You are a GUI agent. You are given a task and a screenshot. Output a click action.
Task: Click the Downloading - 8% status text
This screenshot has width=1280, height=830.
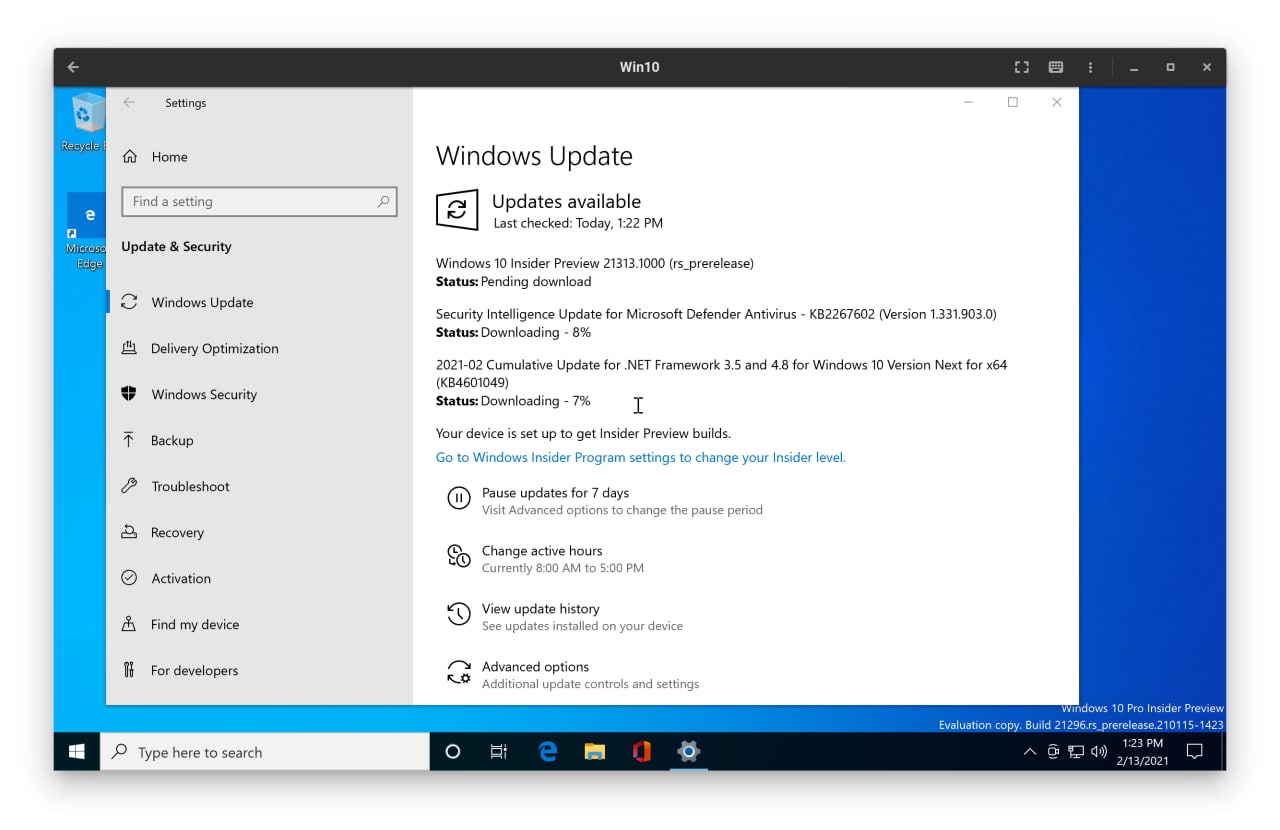pos(536,332)
